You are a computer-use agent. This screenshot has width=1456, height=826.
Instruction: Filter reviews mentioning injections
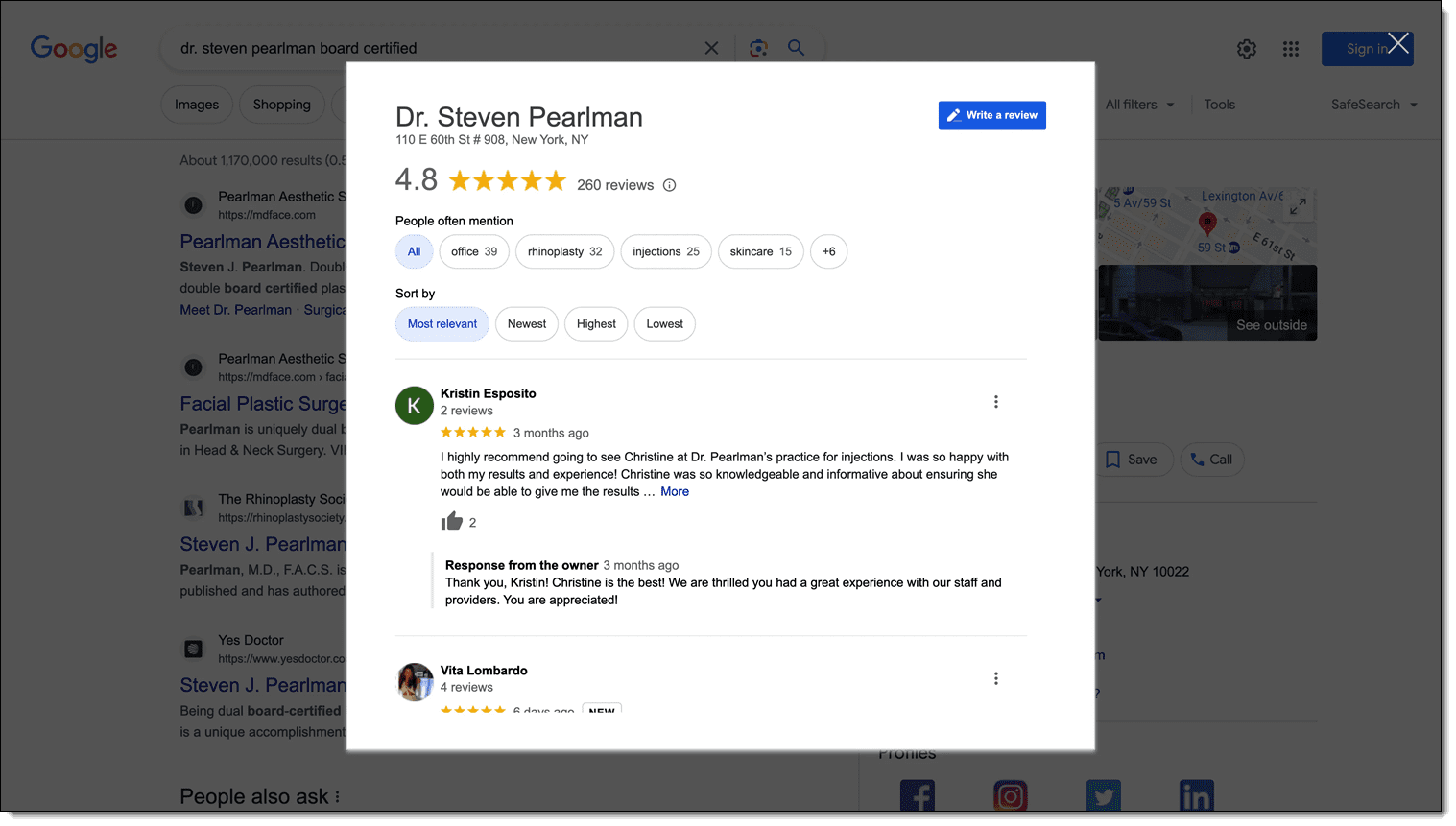coord(665,251)
